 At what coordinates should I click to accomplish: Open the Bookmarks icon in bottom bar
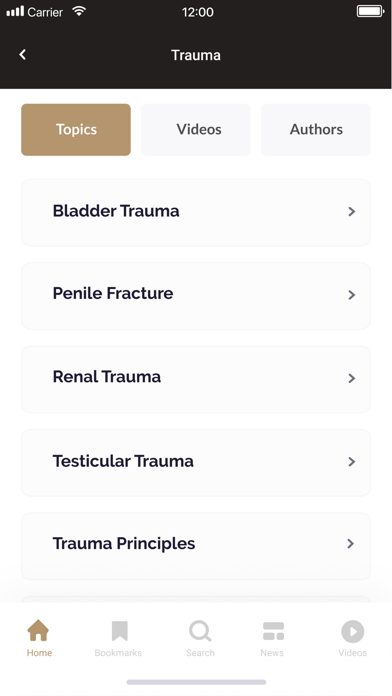(x=119, y=631)
